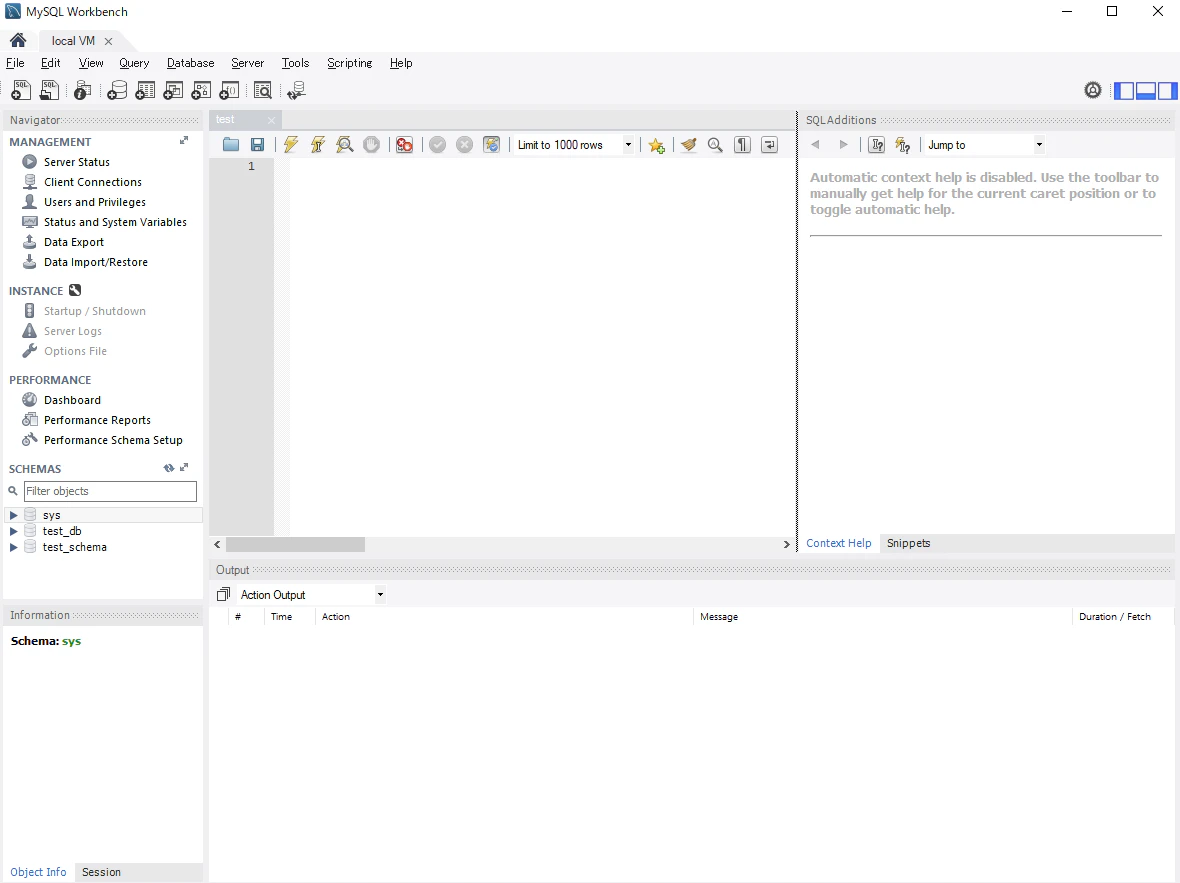Create a new stored procedure icon

tap(201, 90)
